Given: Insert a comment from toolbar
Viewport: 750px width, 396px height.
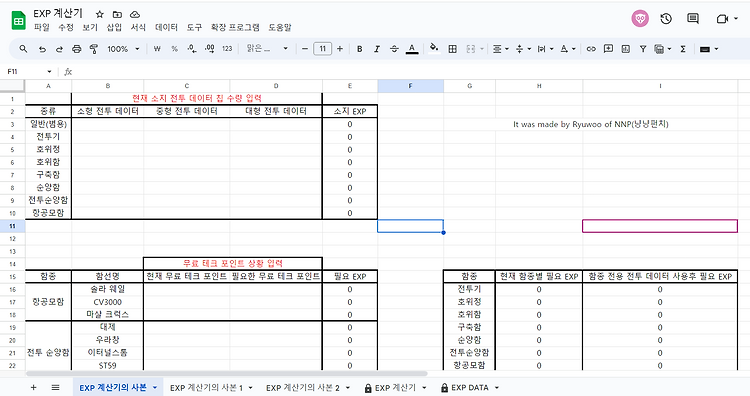Looking at the screenshot, I should [x=608, y=49].
